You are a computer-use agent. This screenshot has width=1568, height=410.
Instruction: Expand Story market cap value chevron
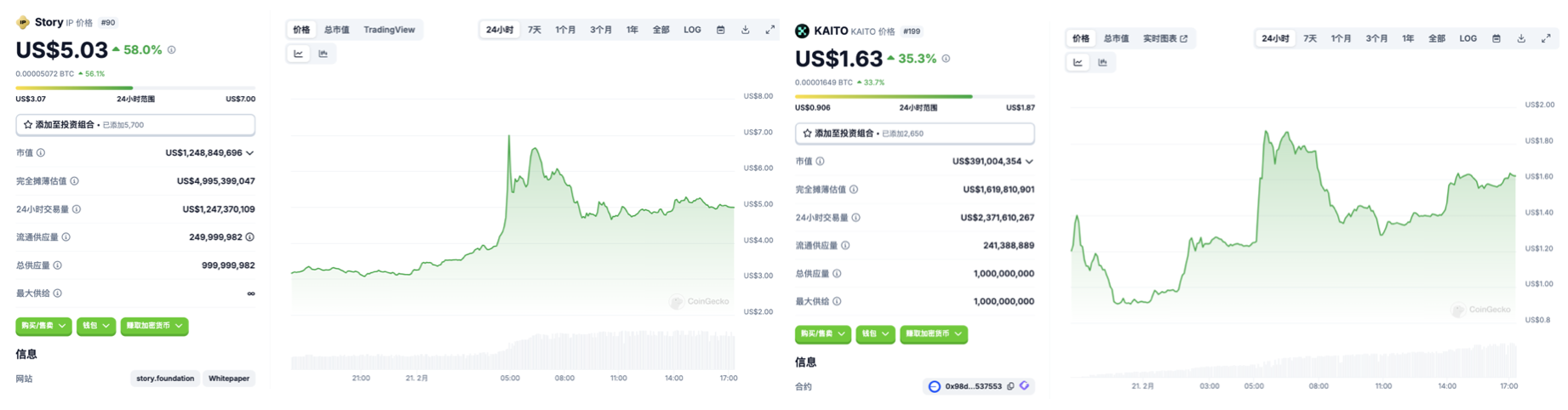pyautogui.click(x=250, y=153)
